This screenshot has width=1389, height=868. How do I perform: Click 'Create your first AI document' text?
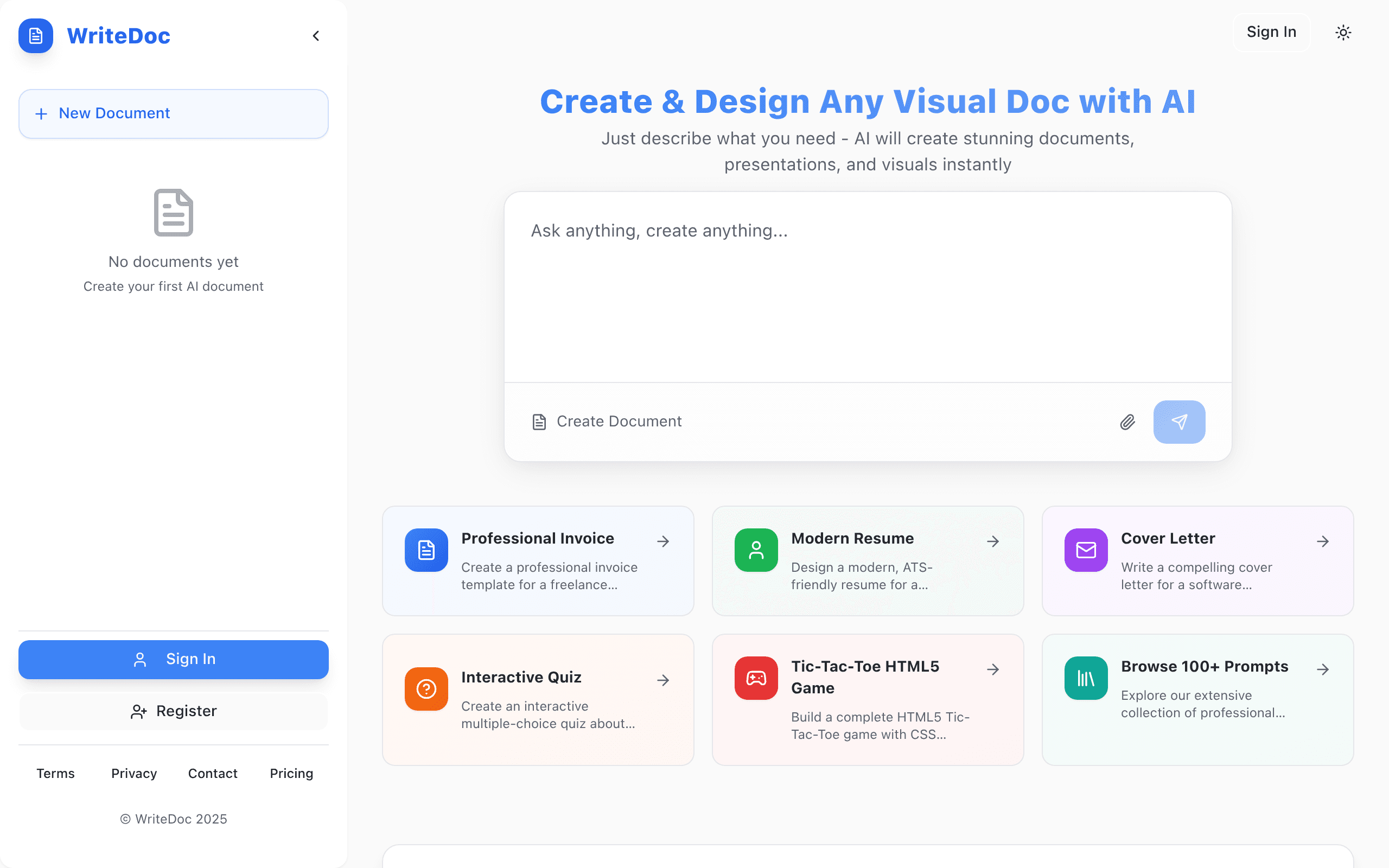point(173,286)
